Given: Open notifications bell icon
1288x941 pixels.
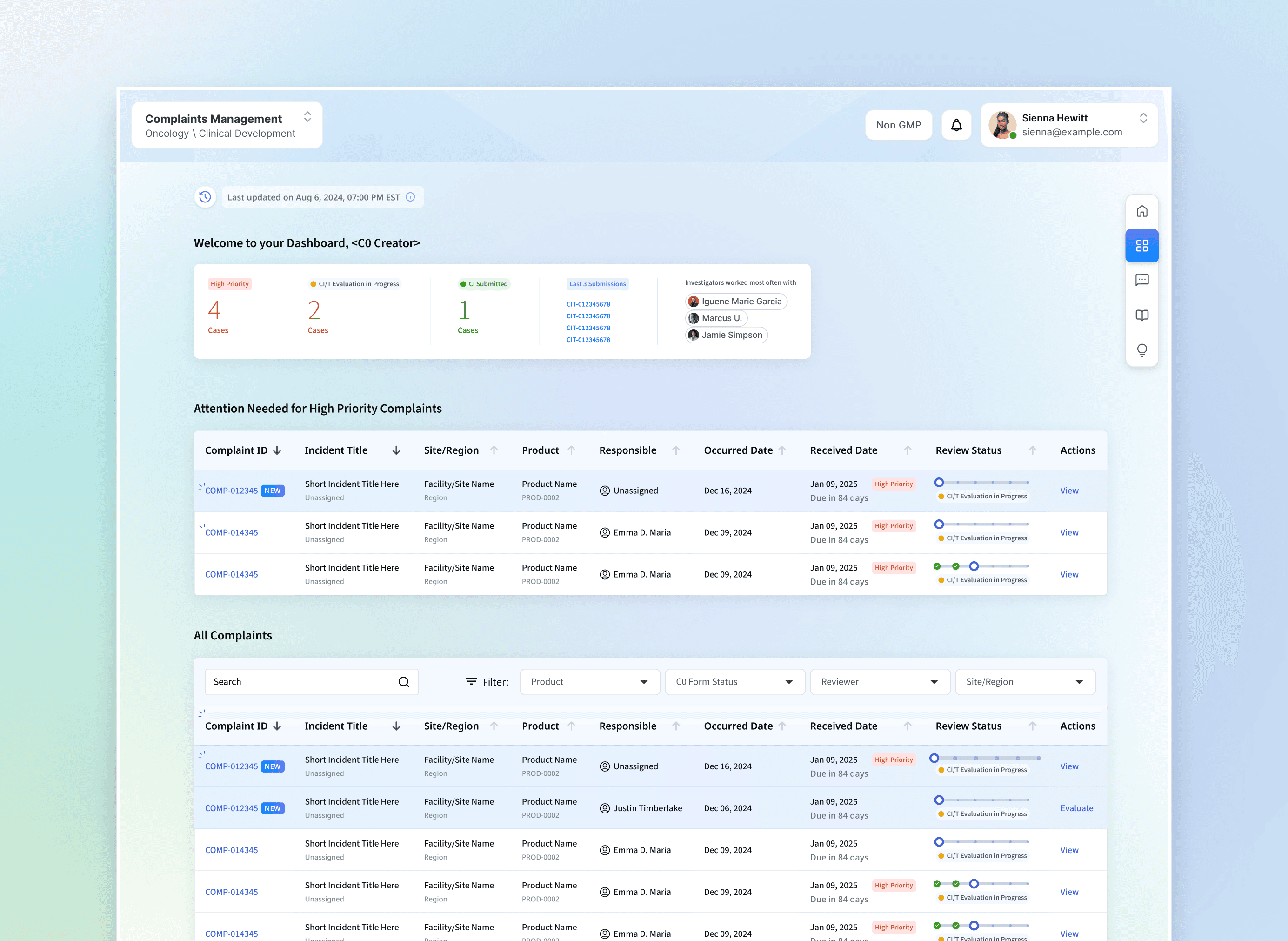Looking at the screenshot, I should coord(956,125).
